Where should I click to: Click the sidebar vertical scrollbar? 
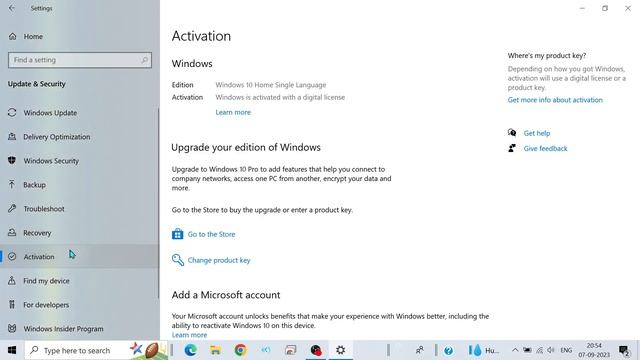(158, 203)
